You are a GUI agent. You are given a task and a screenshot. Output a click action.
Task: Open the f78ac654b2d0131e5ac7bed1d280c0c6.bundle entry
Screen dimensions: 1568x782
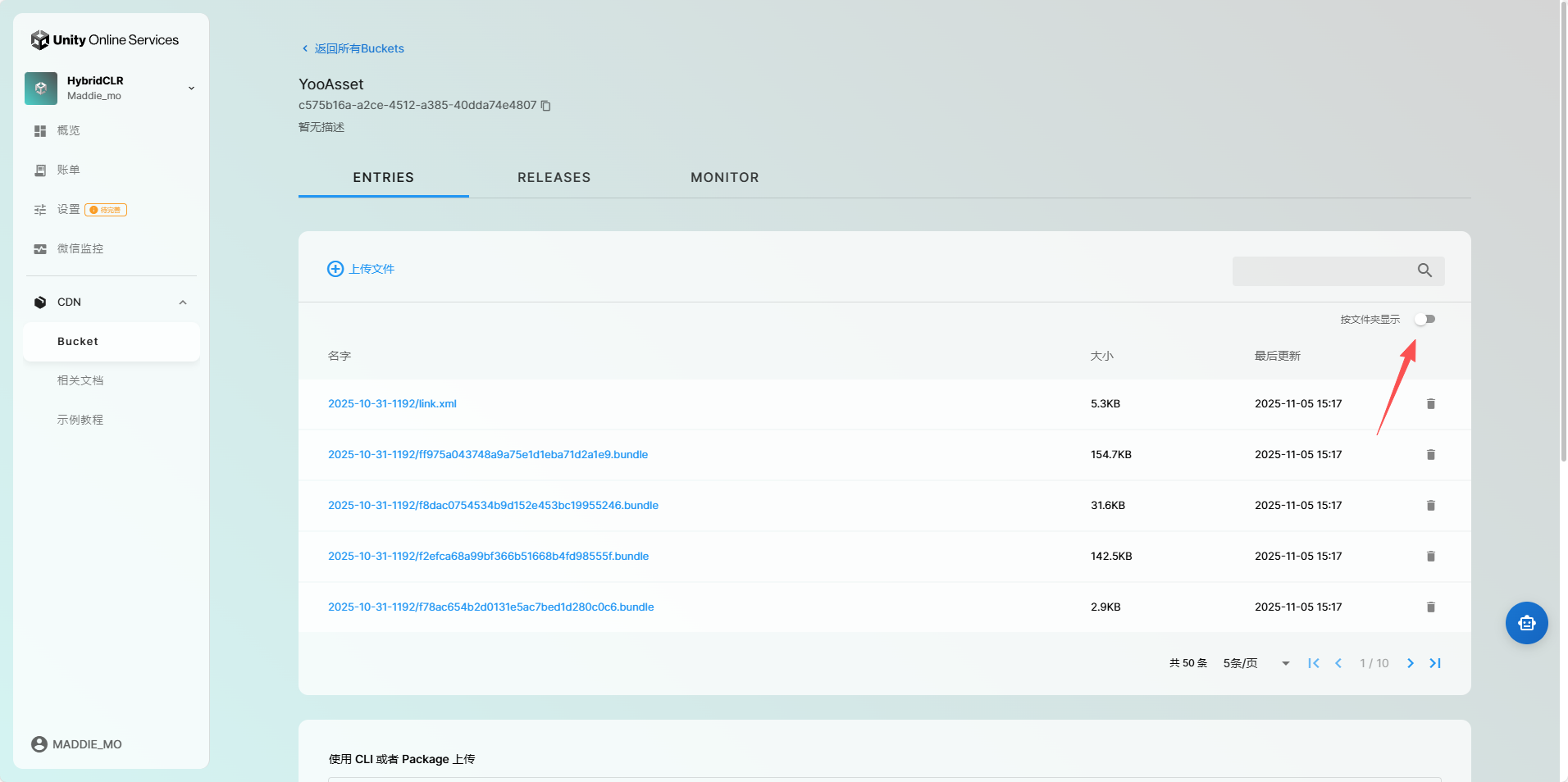(491, 607)
